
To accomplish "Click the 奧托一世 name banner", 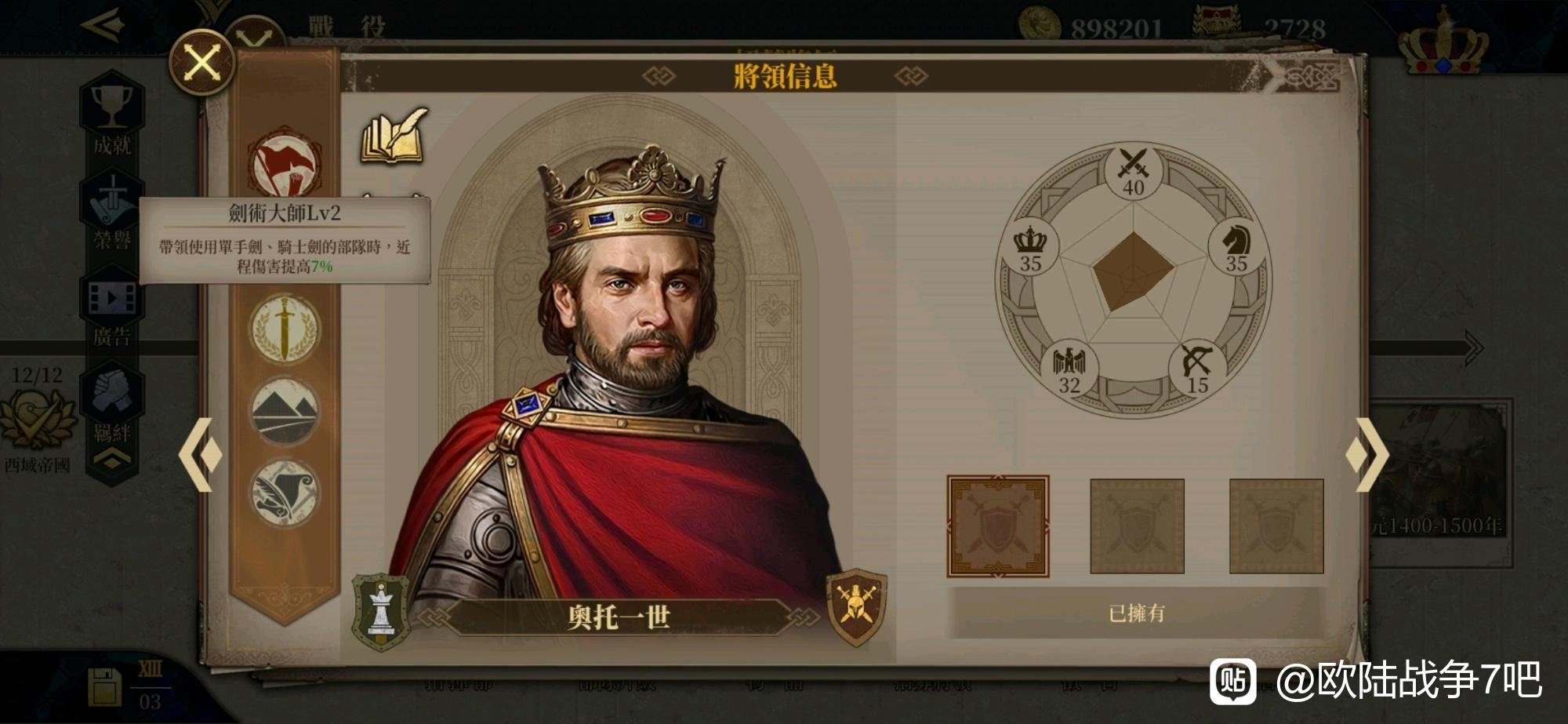I will click(618, 617).
